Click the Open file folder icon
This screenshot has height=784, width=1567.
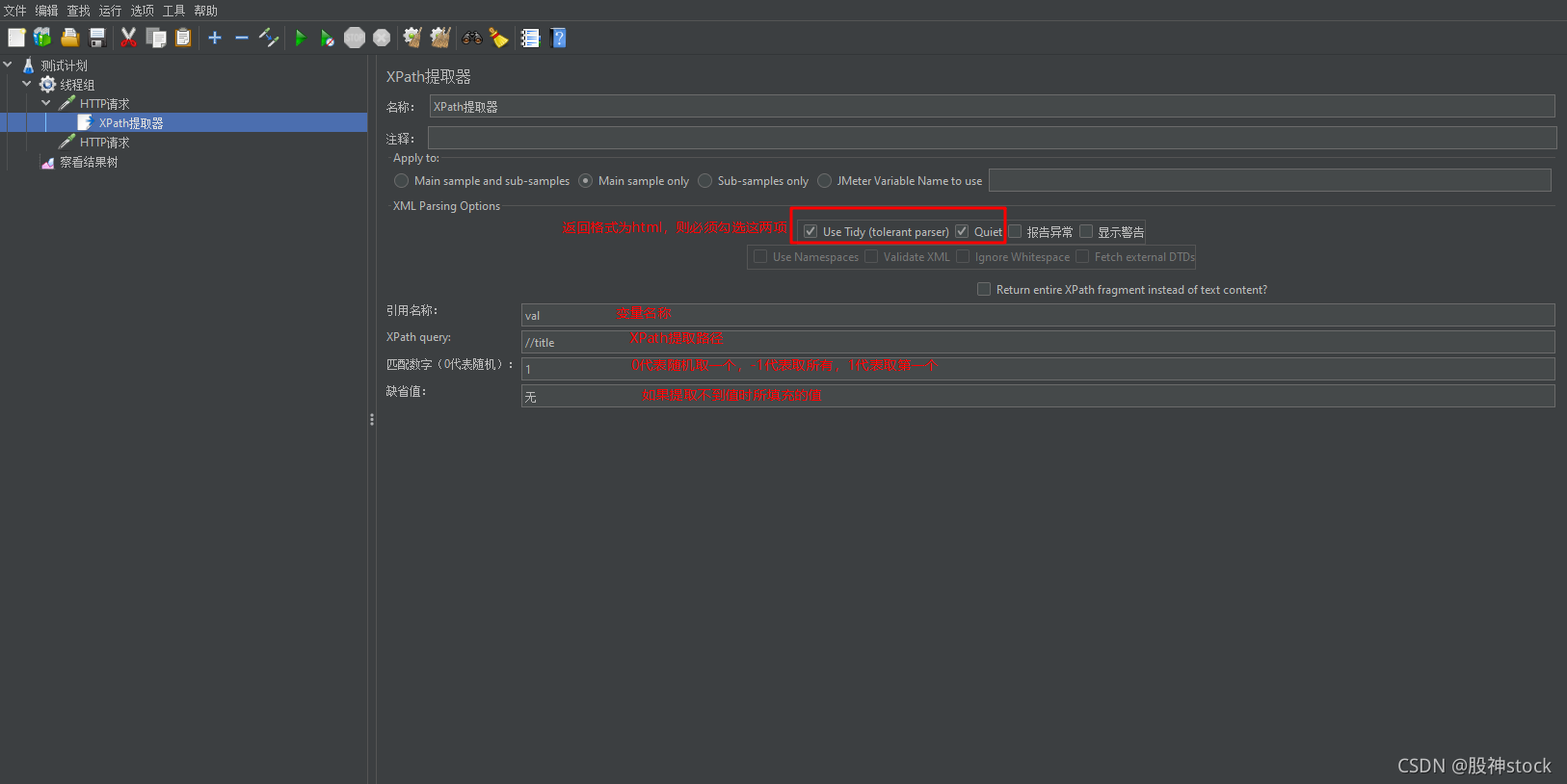pos(69,38)
